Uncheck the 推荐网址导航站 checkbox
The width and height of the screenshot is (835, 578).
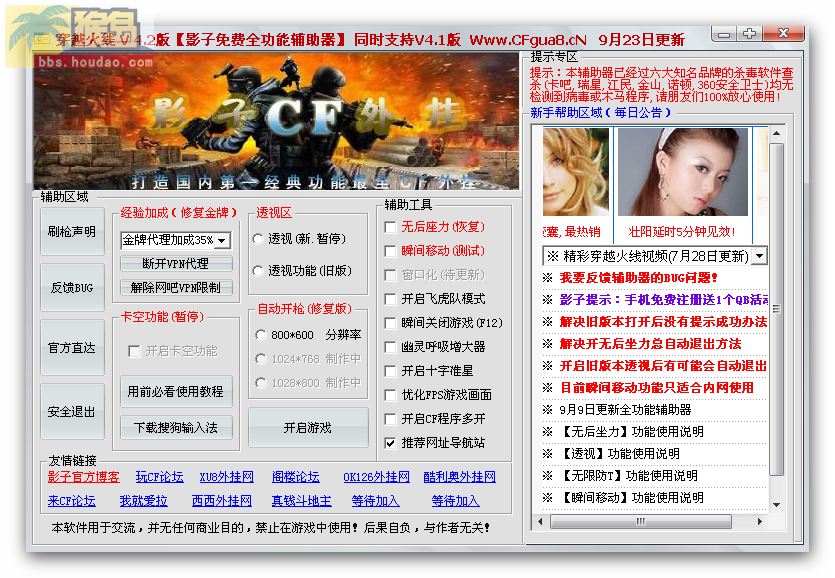(x=390, y=443)
